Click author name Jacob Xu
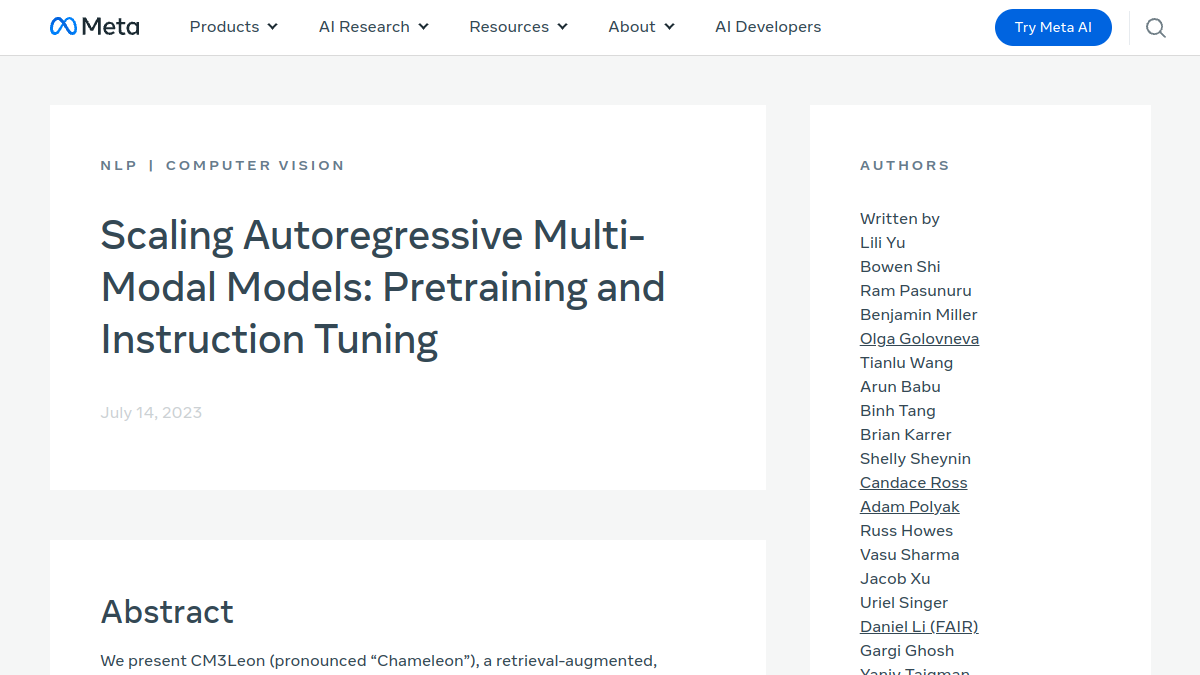The image size is (1200, 675). pyautogui.click(x=895, y=578)
